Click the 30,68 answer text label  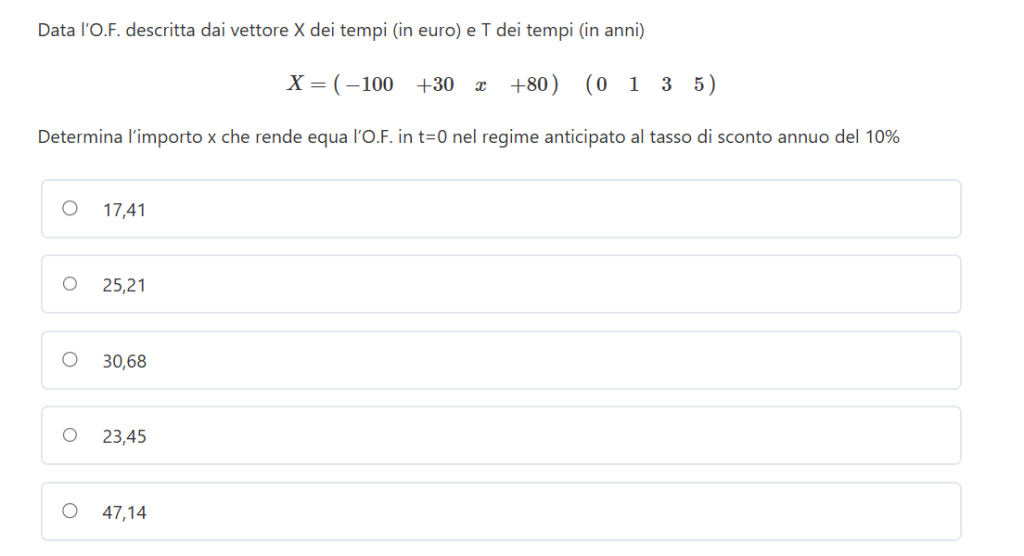pyautogui.click(x=124, y=361)
